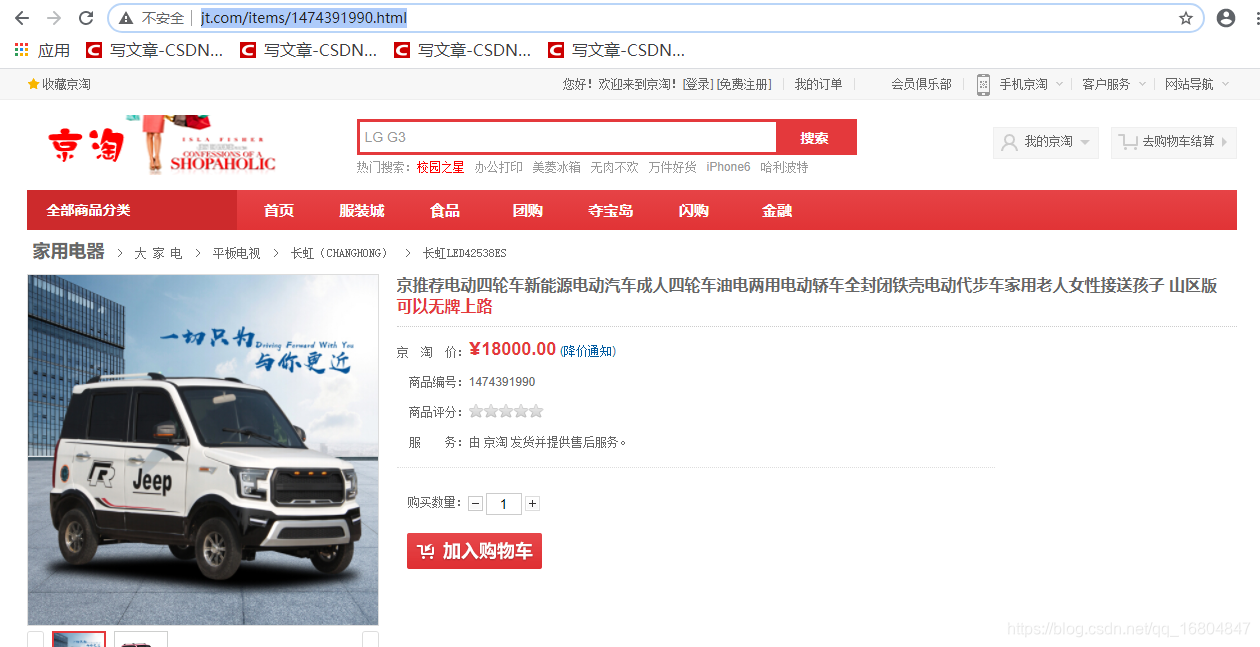Click hot search 万件好货
The height and width of the screenshot is (647, 1260).
[x=672, y=167]
